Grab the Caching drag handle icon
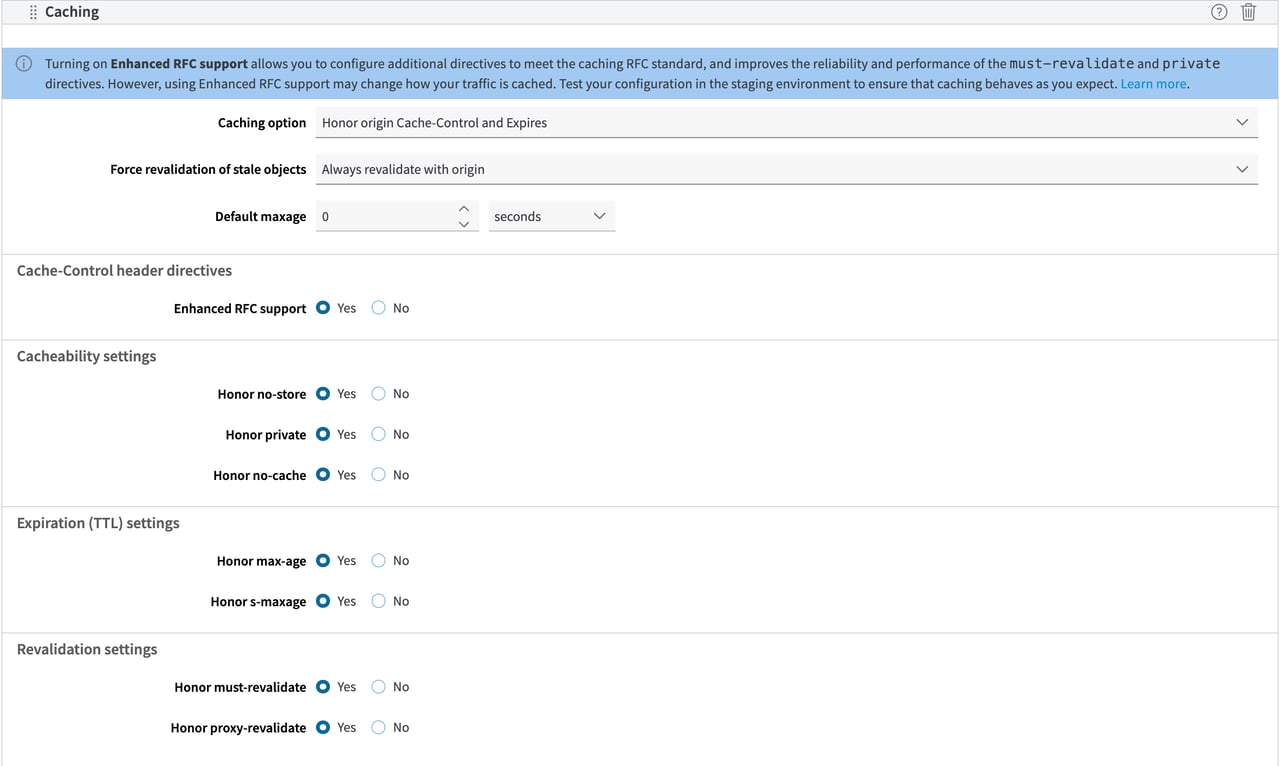1280x766 pixels. point(33,12)
